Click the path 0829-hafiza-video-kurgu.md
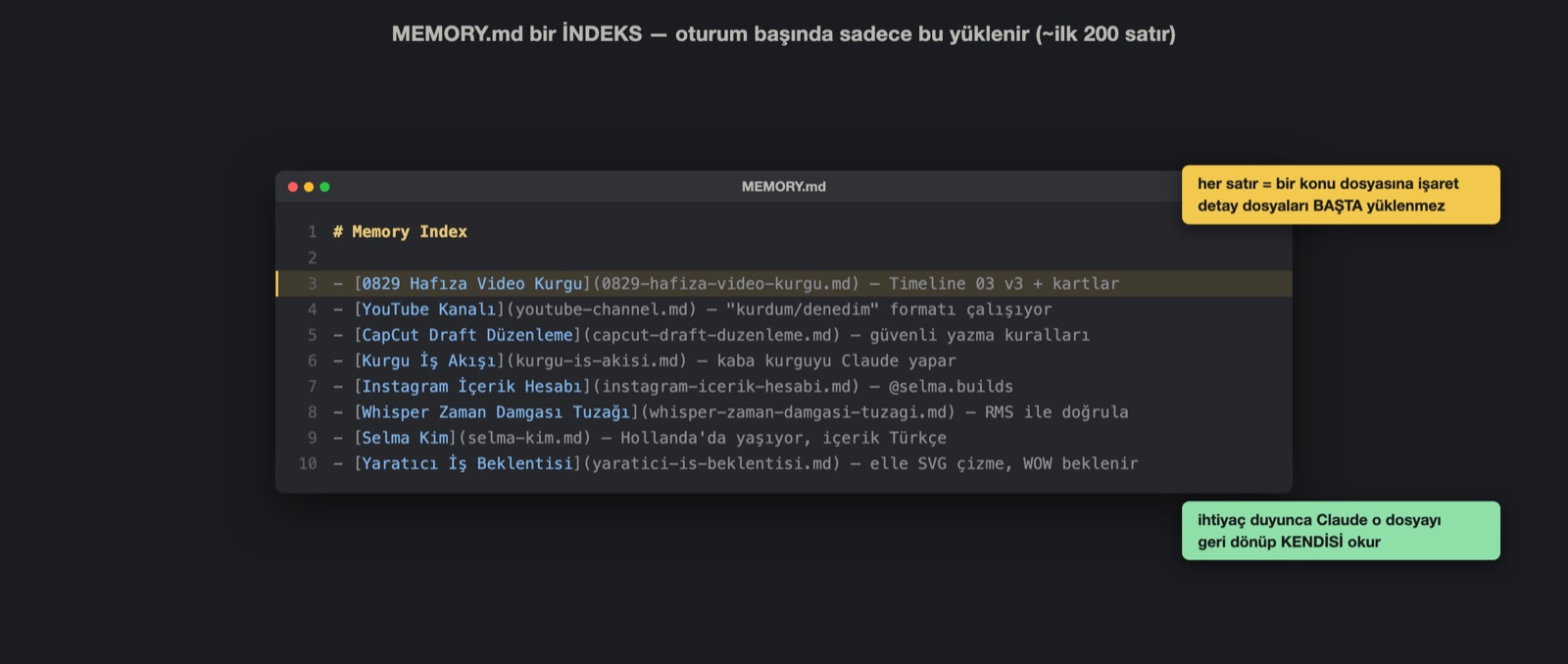The height and width of the screenshot is (664, 1568). pyautogui.click(x=725, y=284)
